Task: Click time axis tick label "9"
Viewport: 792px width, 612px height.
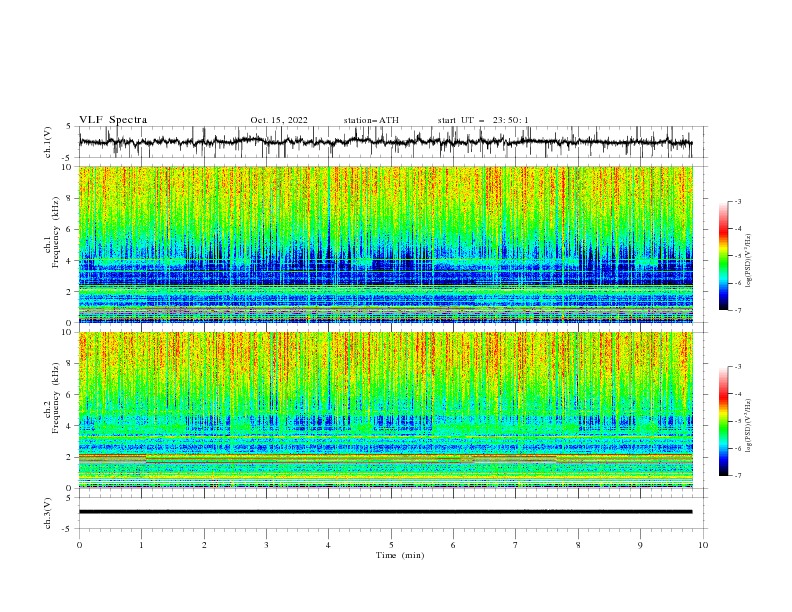Action: coord(640,545)
